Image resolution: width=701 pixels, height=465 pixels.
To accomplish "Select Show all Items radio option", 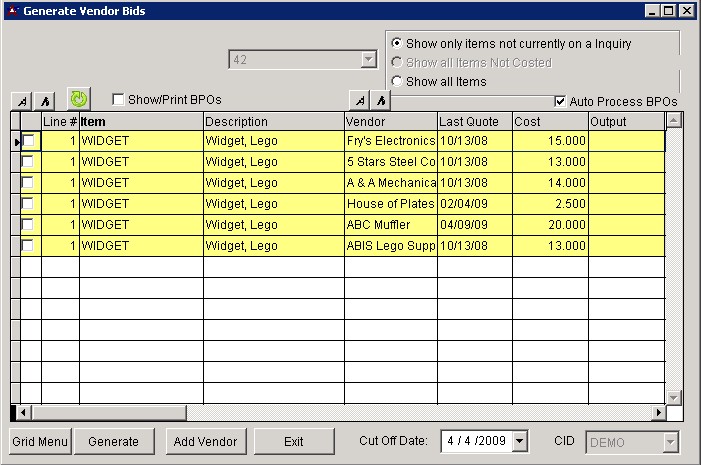I will pyautogui.click(x=397, y=81).
